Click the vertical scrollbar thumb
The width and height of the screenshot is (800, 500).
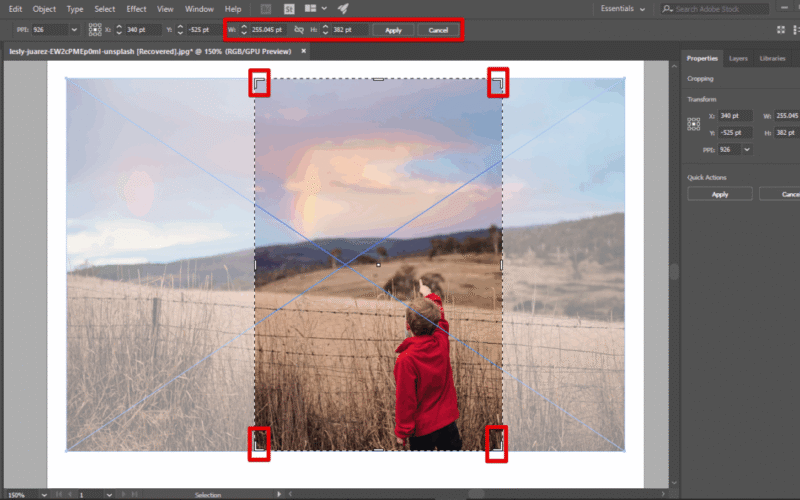[x=674, y=271]
